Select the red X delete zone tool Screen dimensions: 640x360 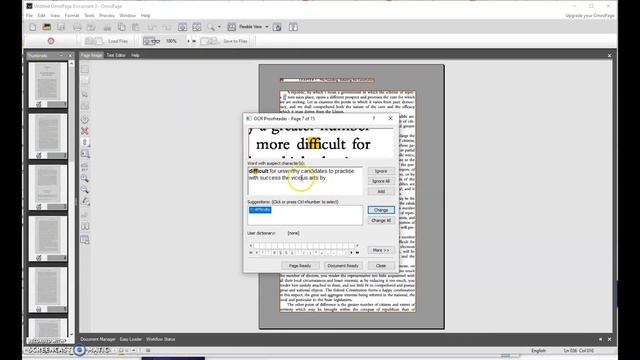click(84, 131)
